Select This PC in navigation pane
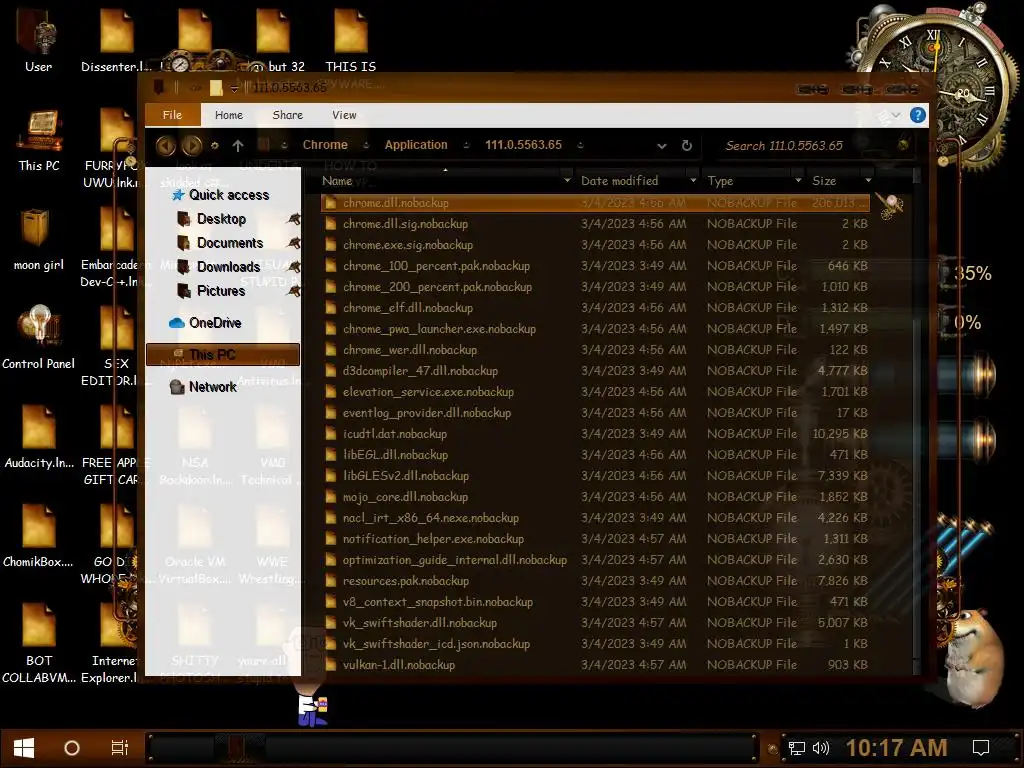Viewport: 1024px width, 768px height. click(223, 355)
